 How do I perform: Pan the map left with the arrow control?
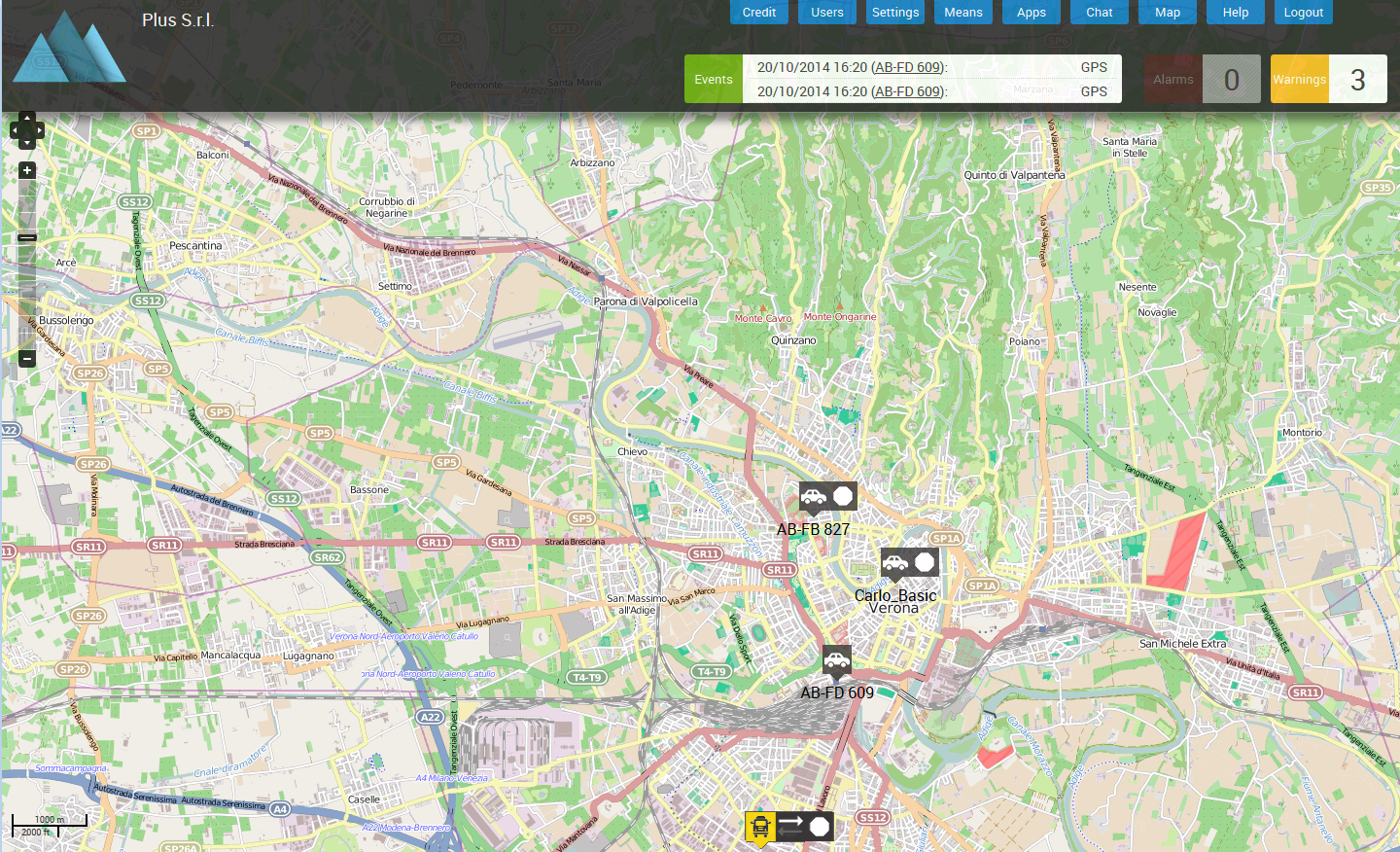(x=15, y=130)
